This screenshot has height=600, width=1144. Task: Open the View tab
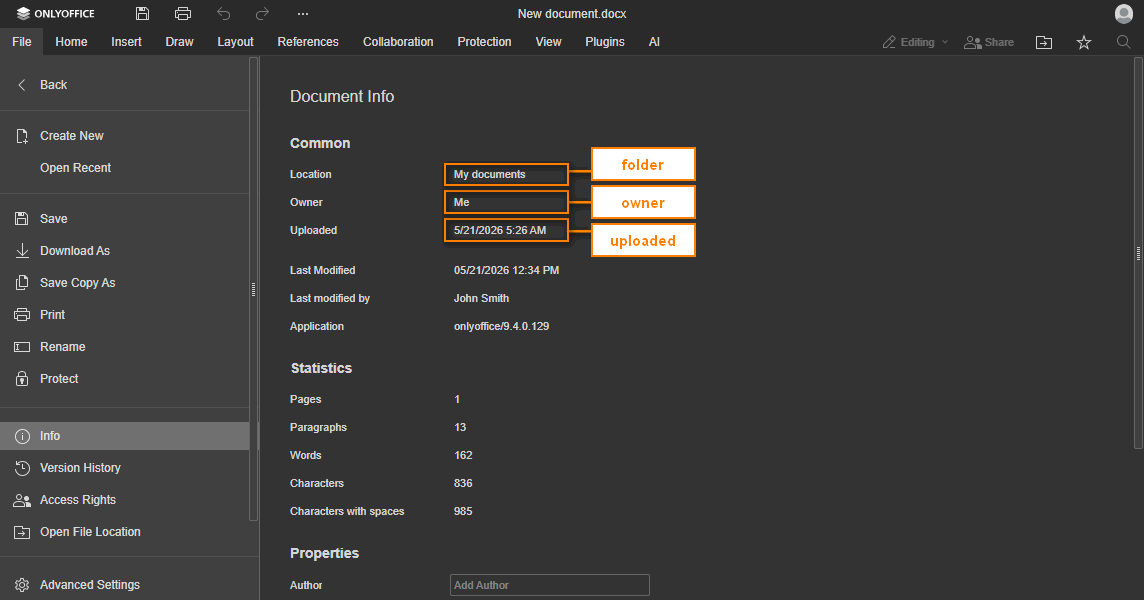(549, 42)
